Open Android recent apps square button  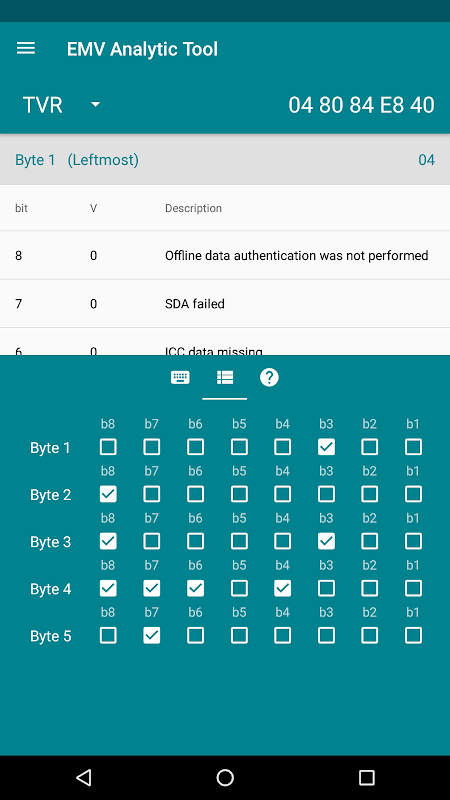pyautogui.click(x=367, y=778)
